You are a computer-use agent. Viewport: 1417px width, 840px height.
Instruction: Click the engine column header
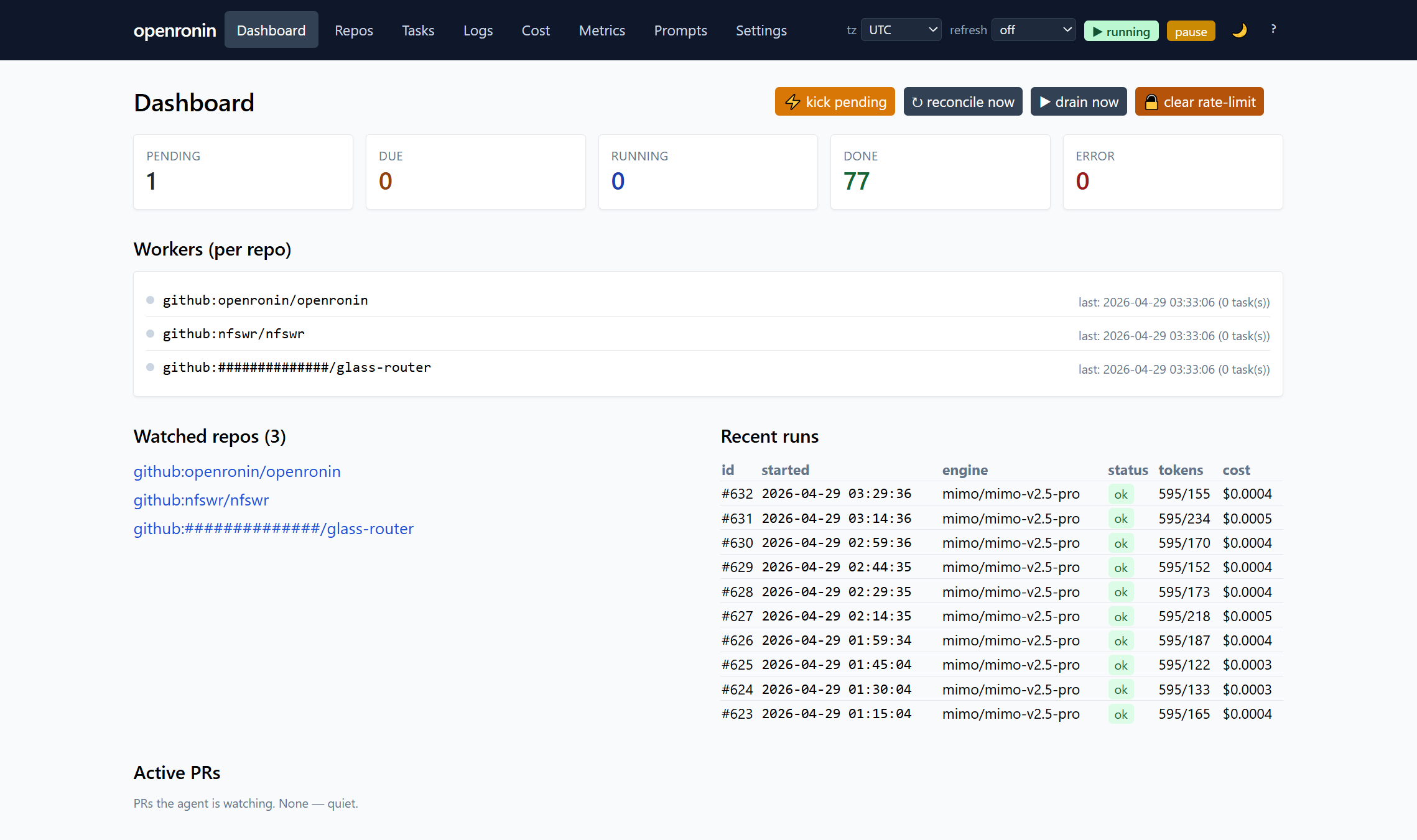[965, 470]
